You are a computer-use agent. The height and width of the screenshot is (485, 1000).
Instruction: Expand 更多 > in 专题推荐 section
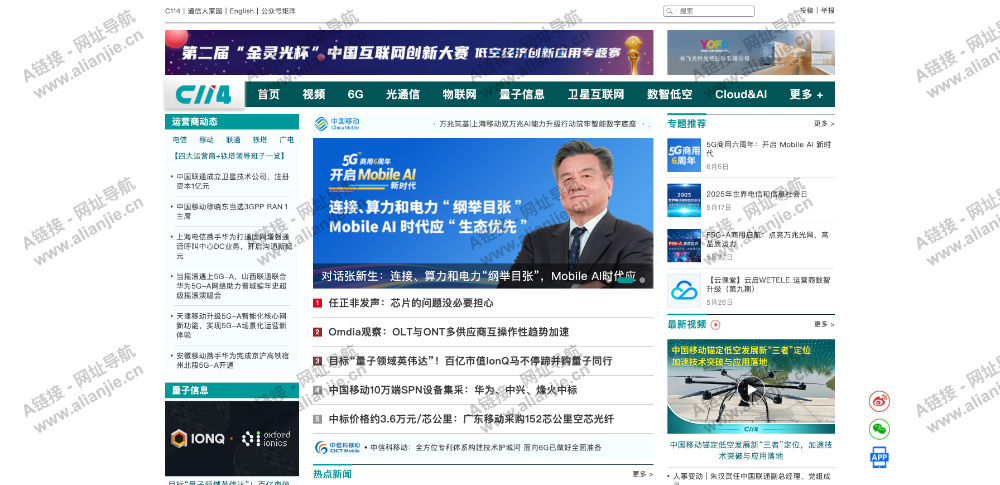coord(823,124)
